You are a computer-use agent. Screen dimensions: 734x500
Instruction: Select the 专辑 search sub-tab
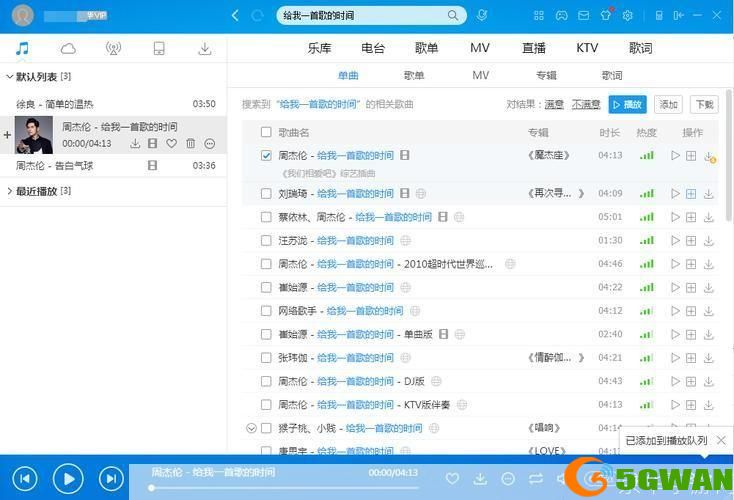(x=546, y=75)
